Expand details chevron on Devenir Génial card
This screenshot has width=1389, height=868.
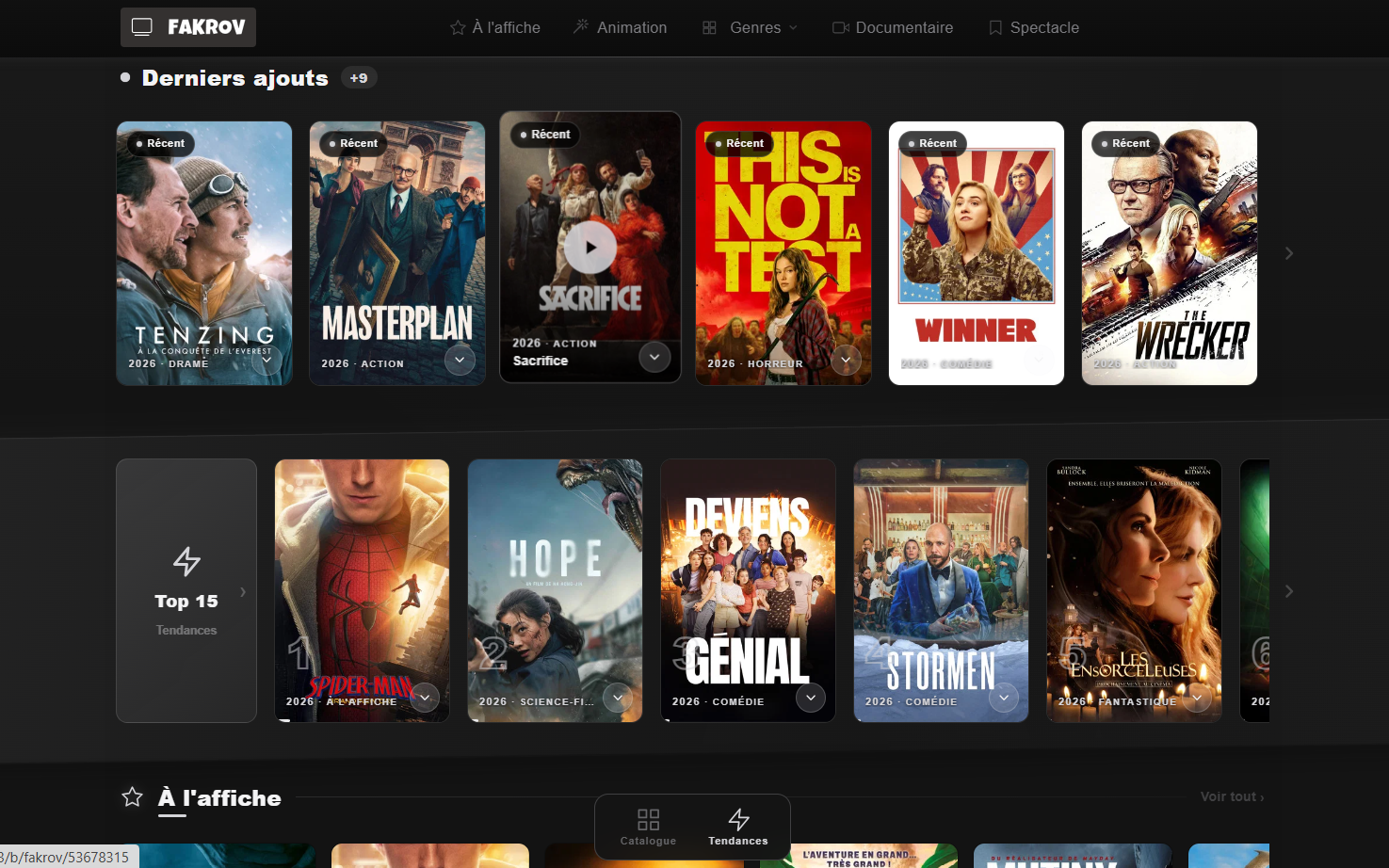pos(811,698)
